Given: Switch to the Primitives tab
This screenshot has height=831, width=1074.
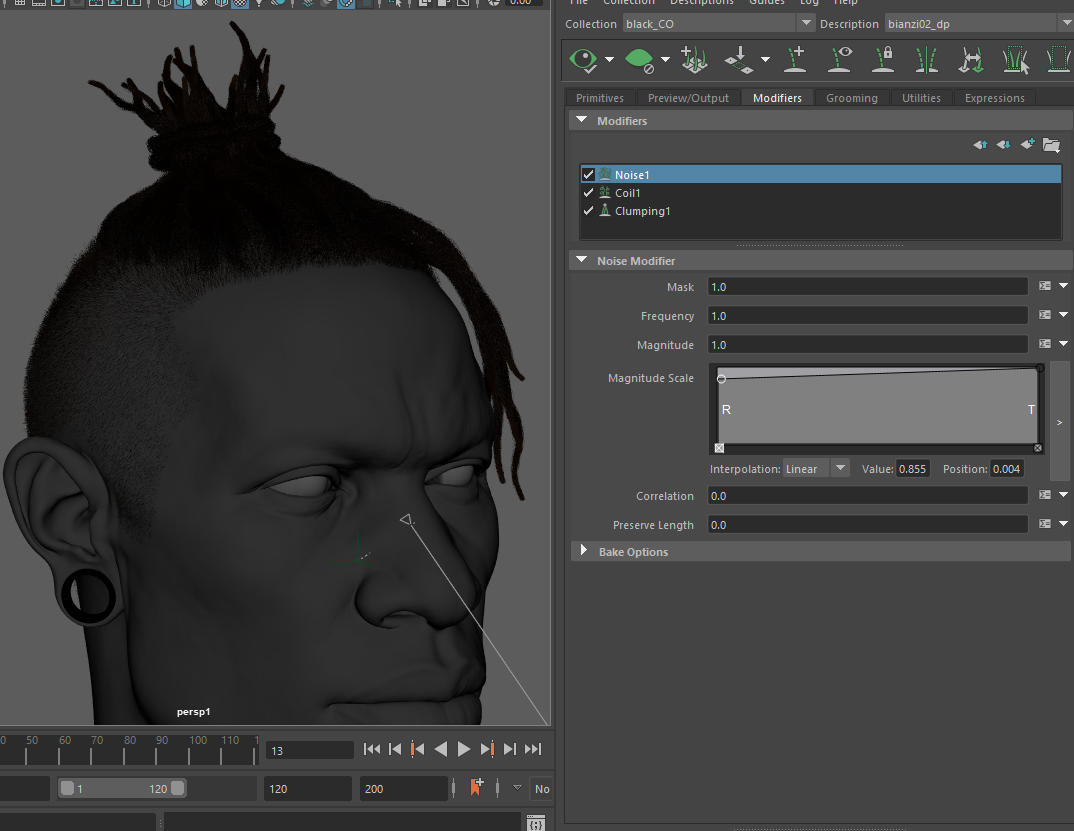Looking at the screenshot, I should point(600,98).
